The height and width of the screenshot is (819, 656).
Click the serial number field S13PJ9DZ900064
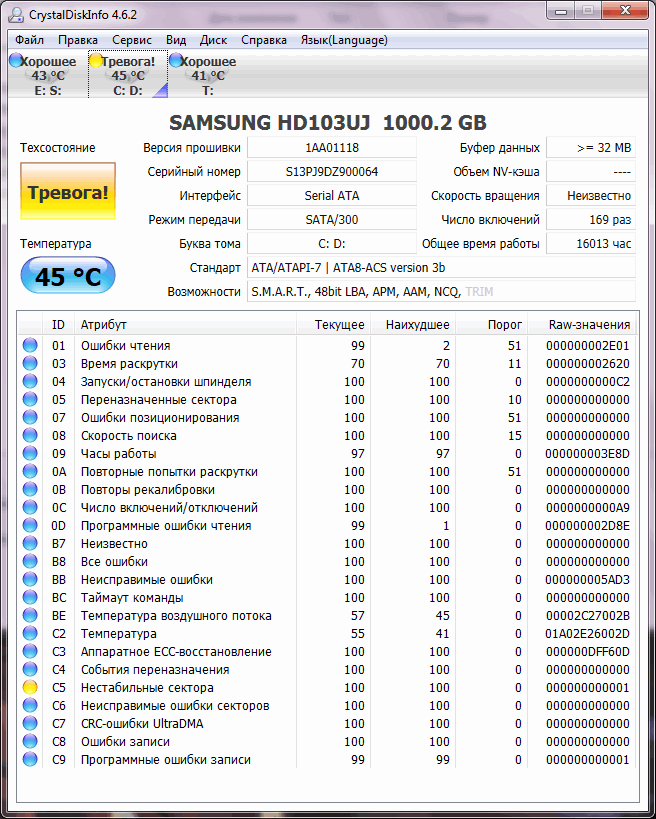click(x=332, y=172)
